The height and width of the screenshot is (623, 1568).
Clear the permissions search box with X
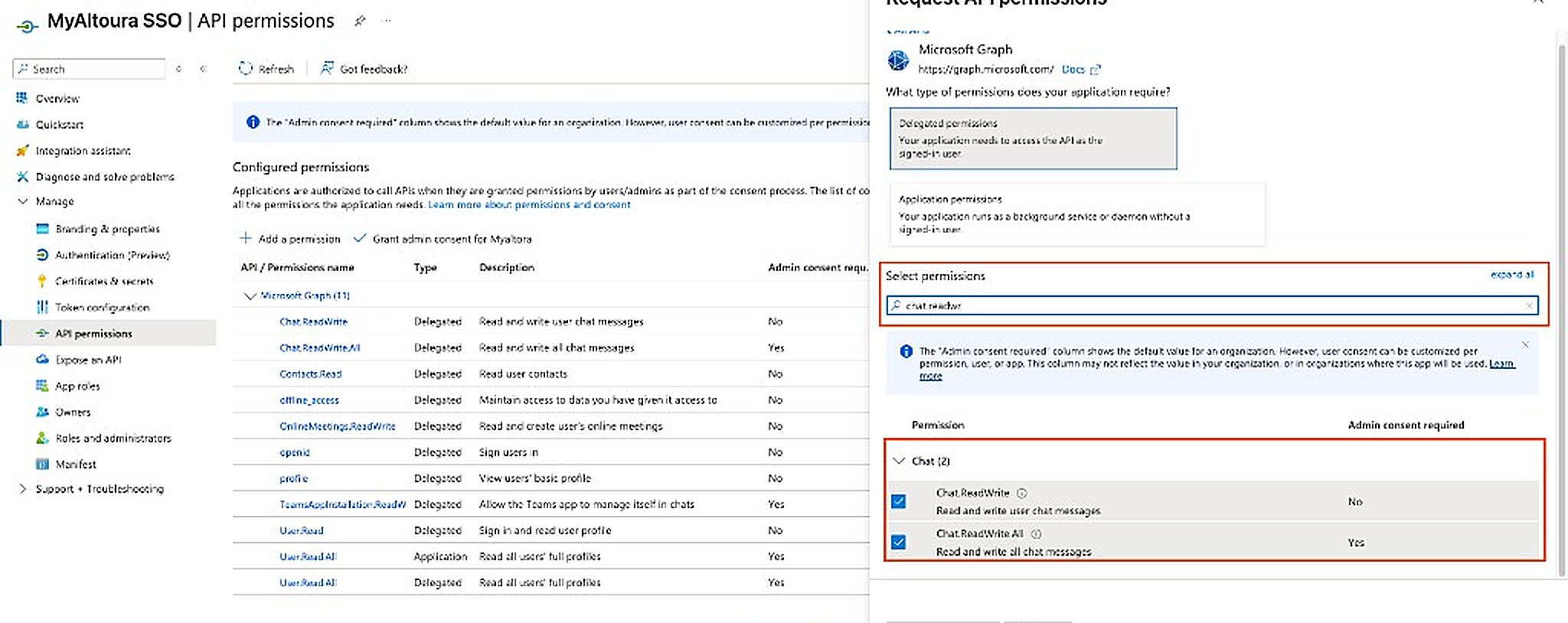tap(1529, 305)
